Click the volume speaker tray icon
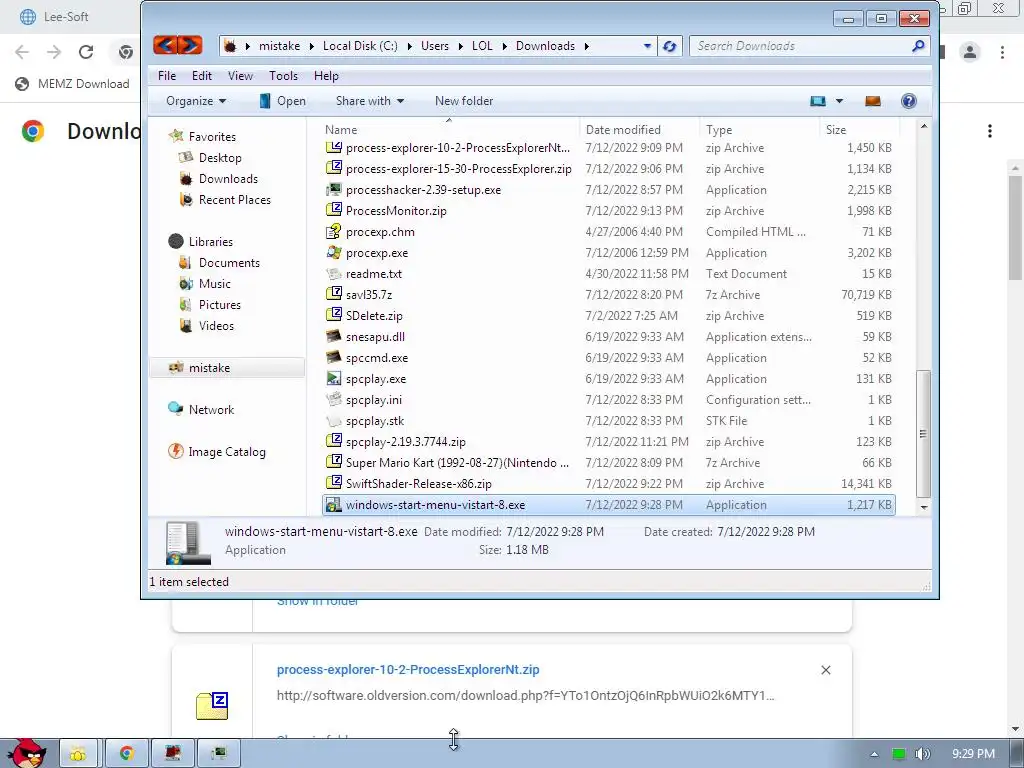This screenshot has height=768, width=1024. pyautogui.click(x=922, y=754)
